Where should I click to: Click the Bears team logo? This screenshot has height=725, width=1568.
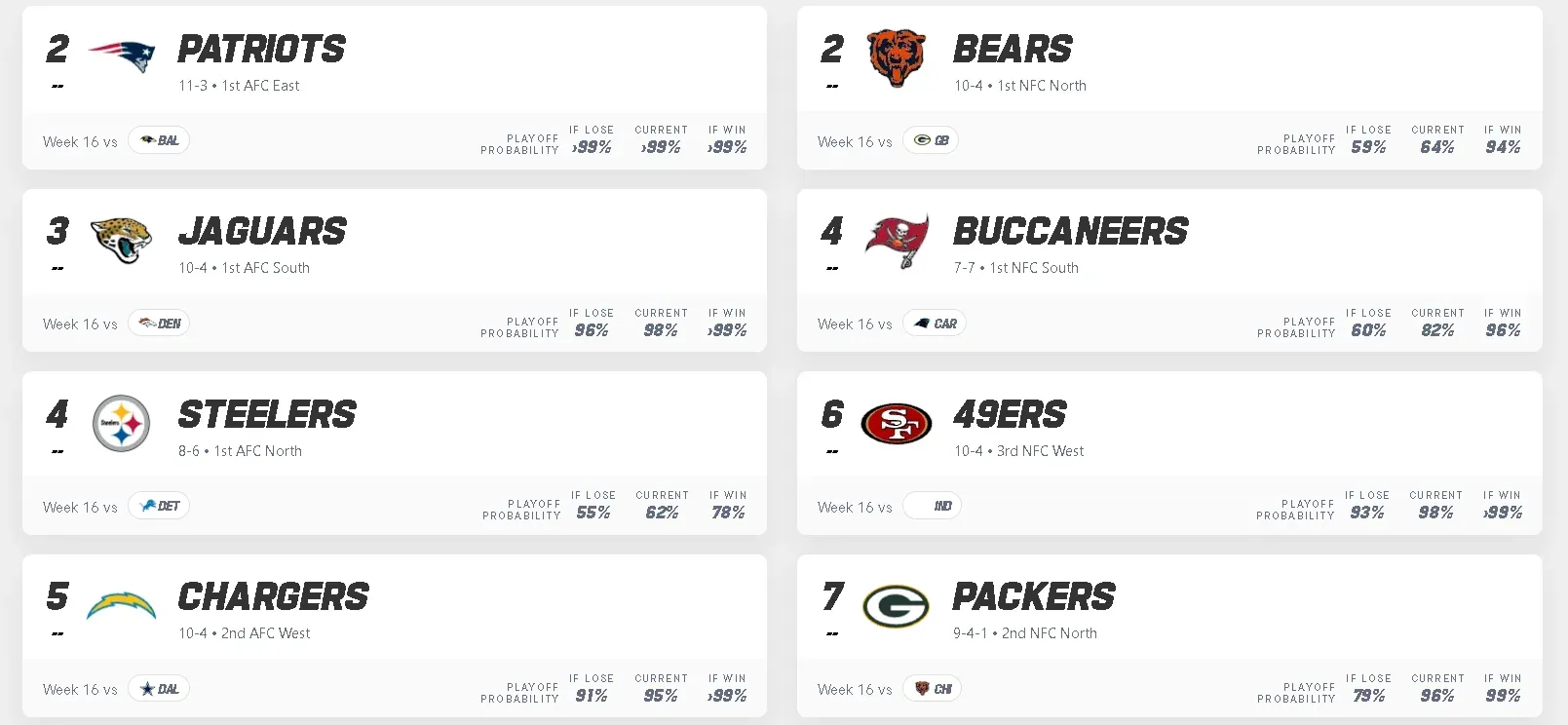(x=896, y=57)
